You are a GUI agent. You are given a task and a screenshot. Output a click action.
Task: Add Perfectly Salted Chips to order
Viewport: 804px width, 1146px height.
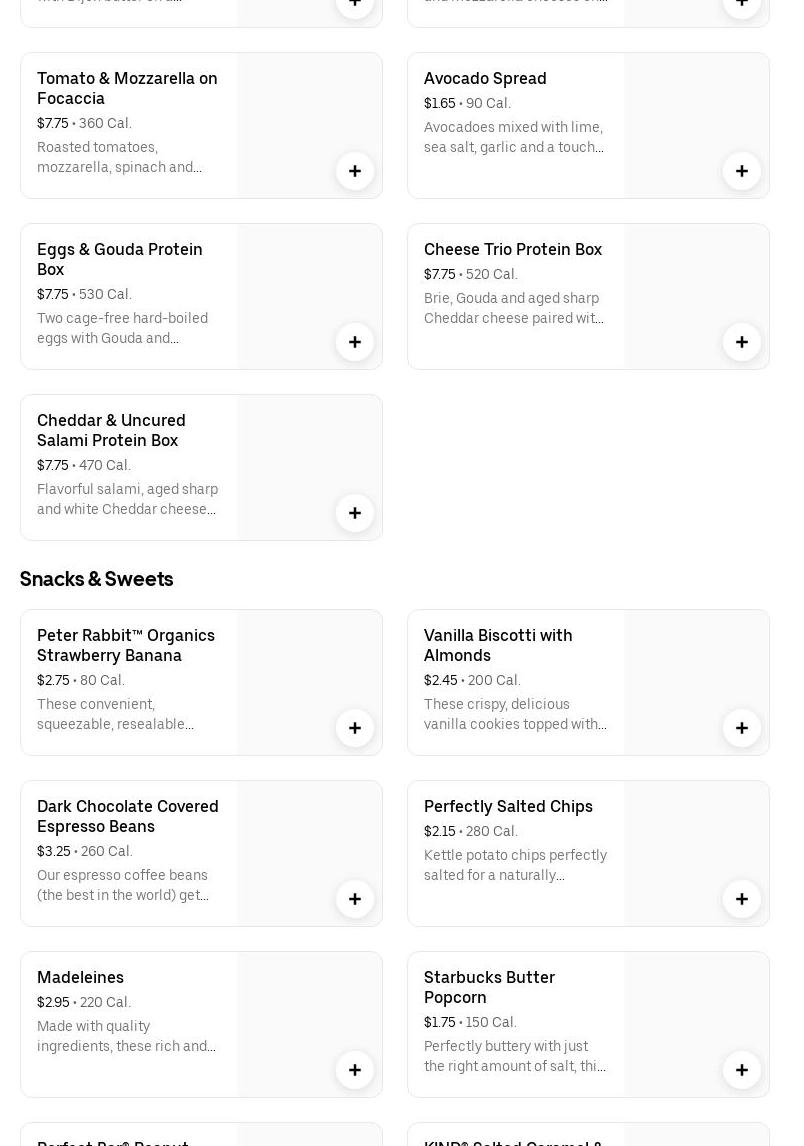(x=742, y=899)
